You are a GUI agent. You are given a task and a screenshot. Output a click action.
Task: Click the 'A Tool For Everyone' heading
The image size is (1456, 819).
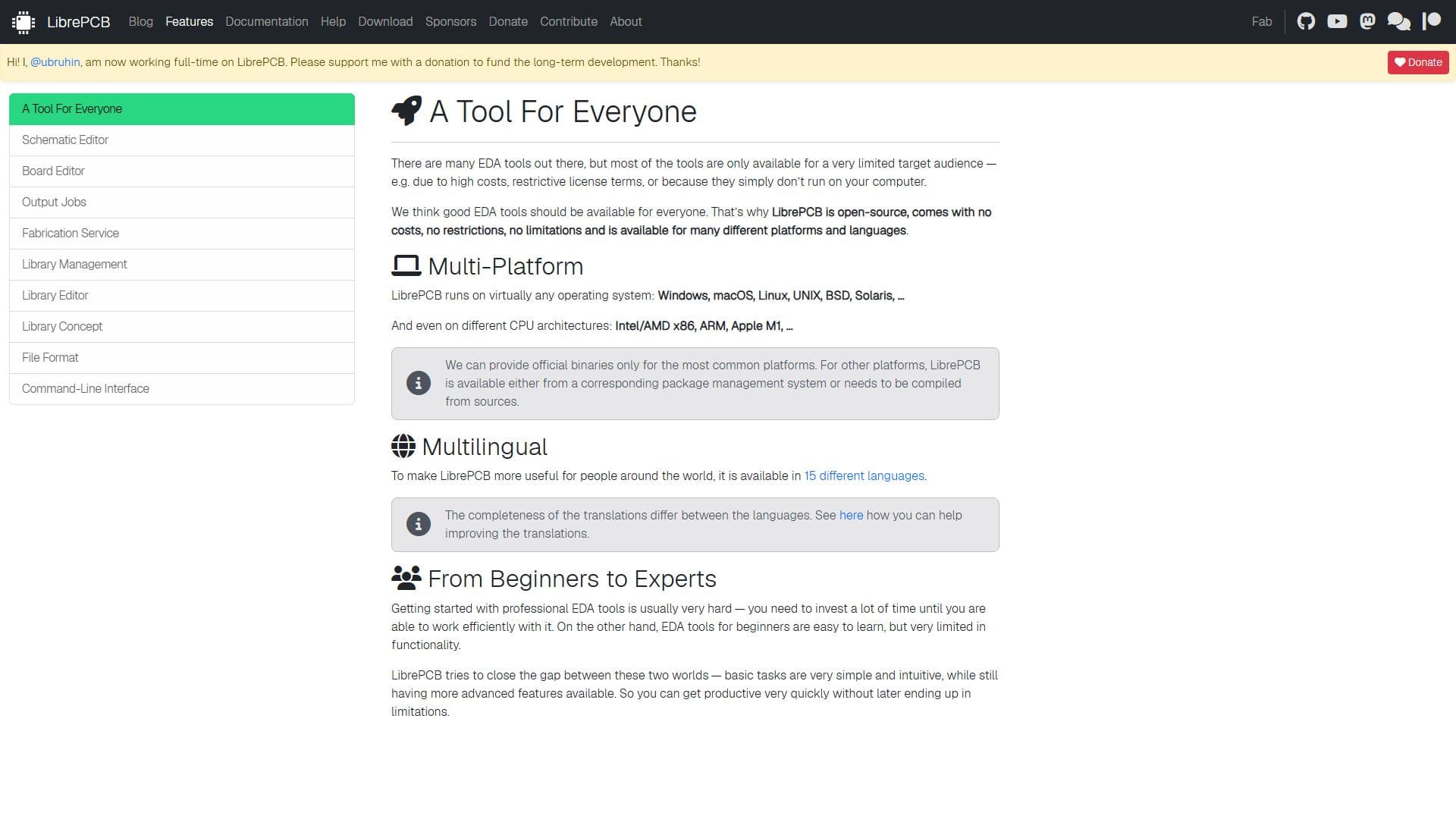coord(563,111)
